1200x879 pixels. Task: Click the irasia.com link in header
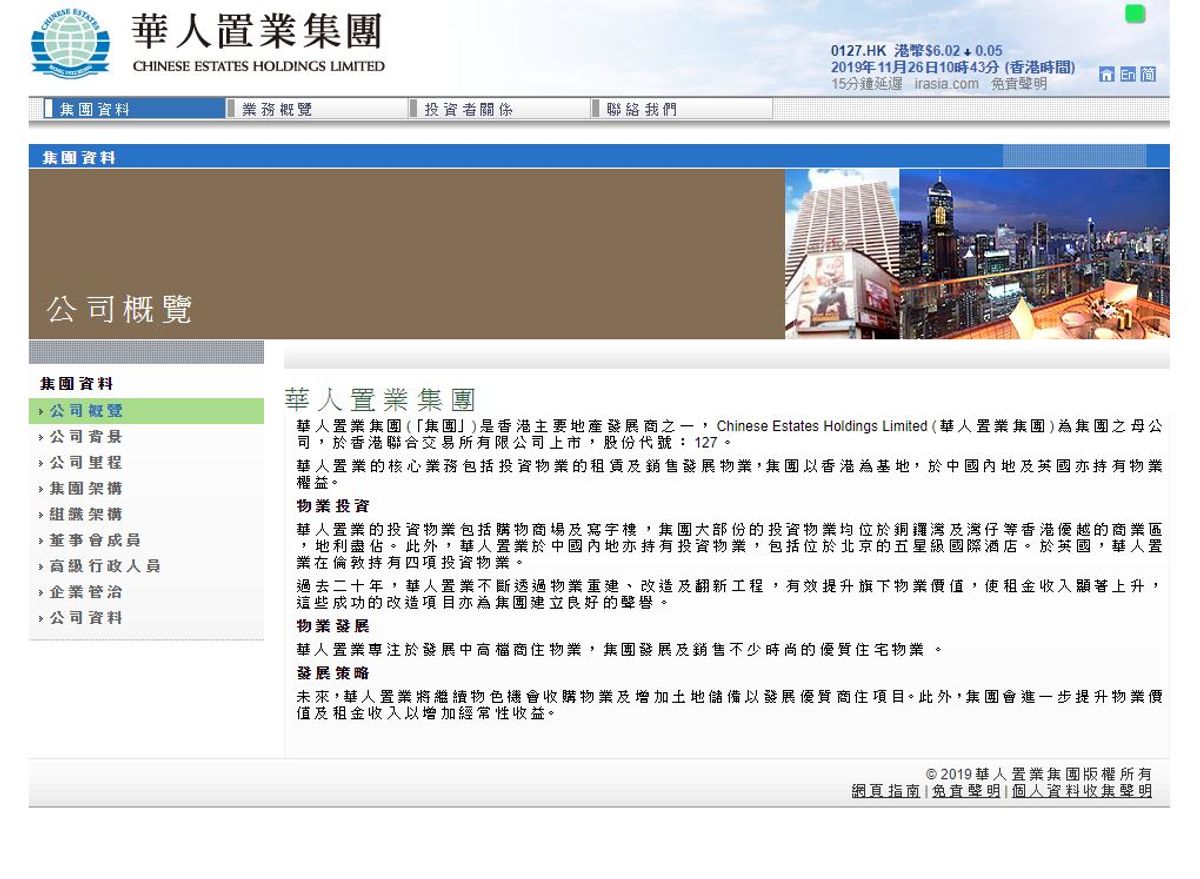947,84
